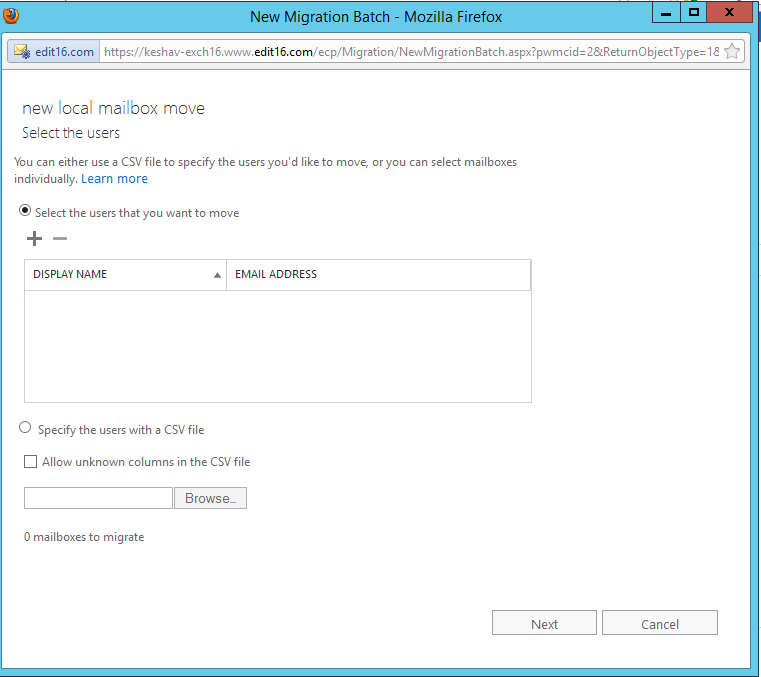The width and height of the screenshot is (761, 677).
Task: Click the Browse... button
Action: click(210, 498)
